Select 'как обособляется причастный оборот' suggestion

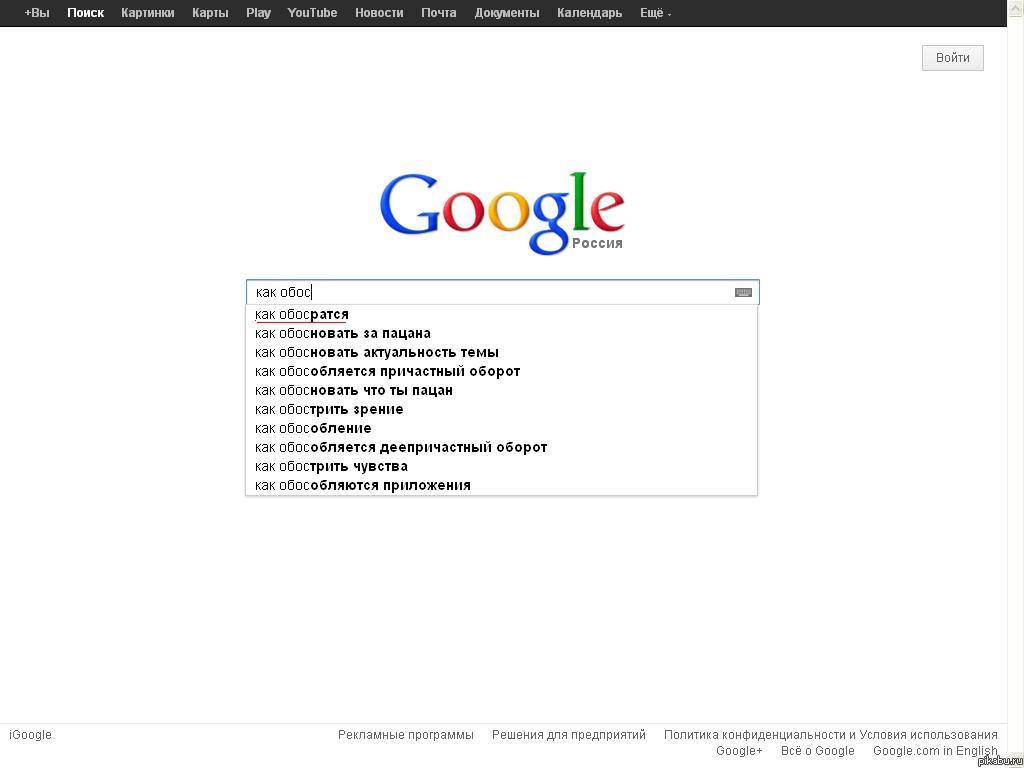coord(502,372)
